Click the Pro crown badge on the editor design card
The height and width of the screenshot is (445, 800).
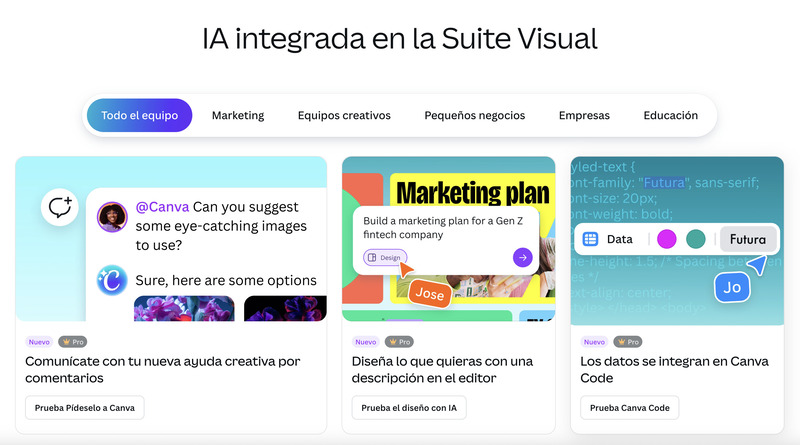(399, 342)
